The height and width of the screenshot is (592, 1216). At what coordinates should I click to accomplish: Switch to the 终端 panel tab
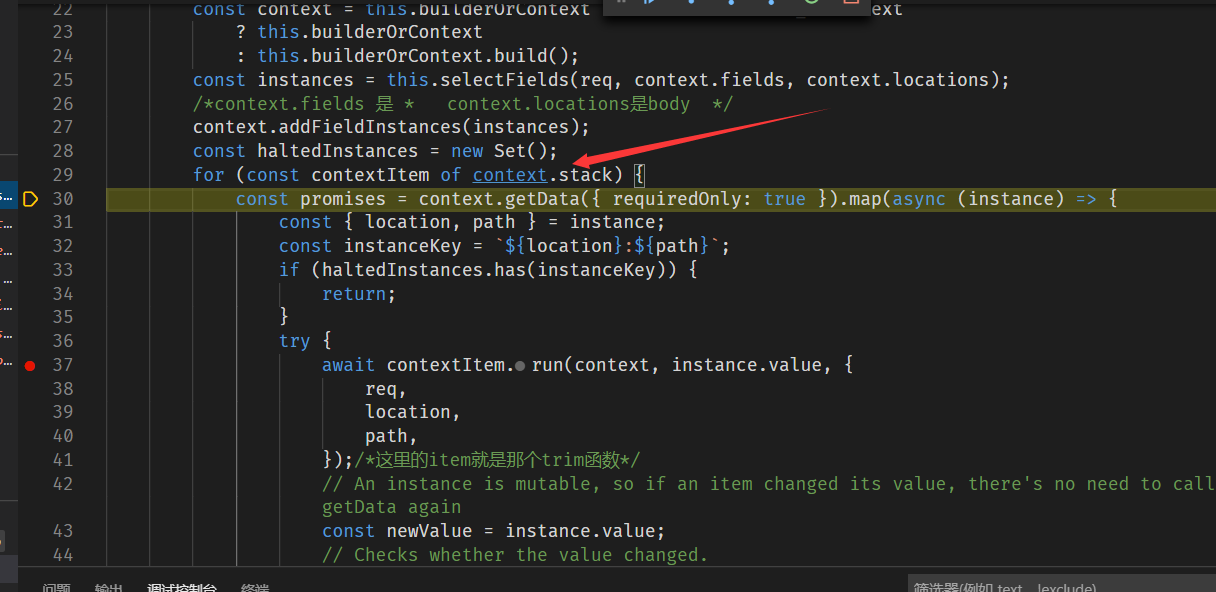[x=255, y=587]
